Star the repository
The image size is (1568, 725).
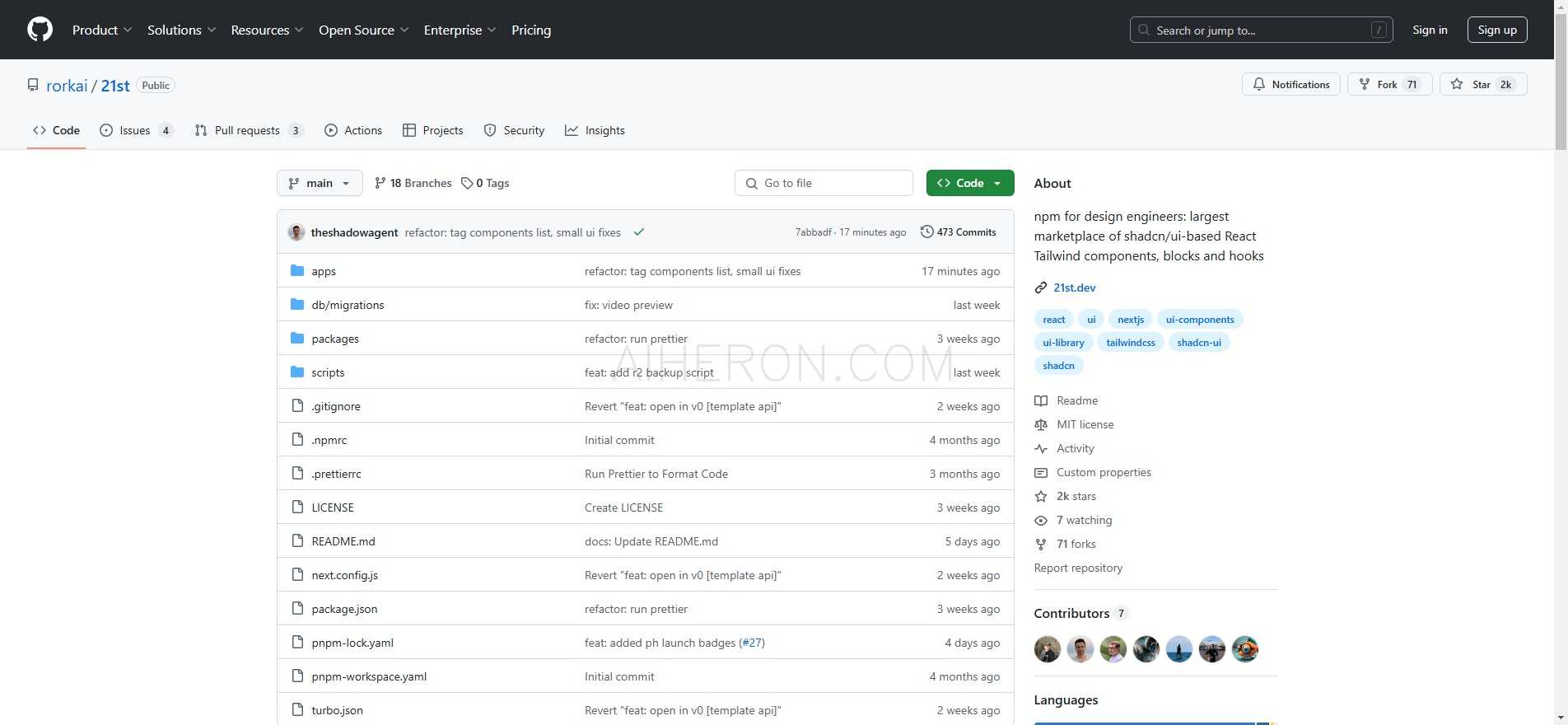coord(1483,84)
